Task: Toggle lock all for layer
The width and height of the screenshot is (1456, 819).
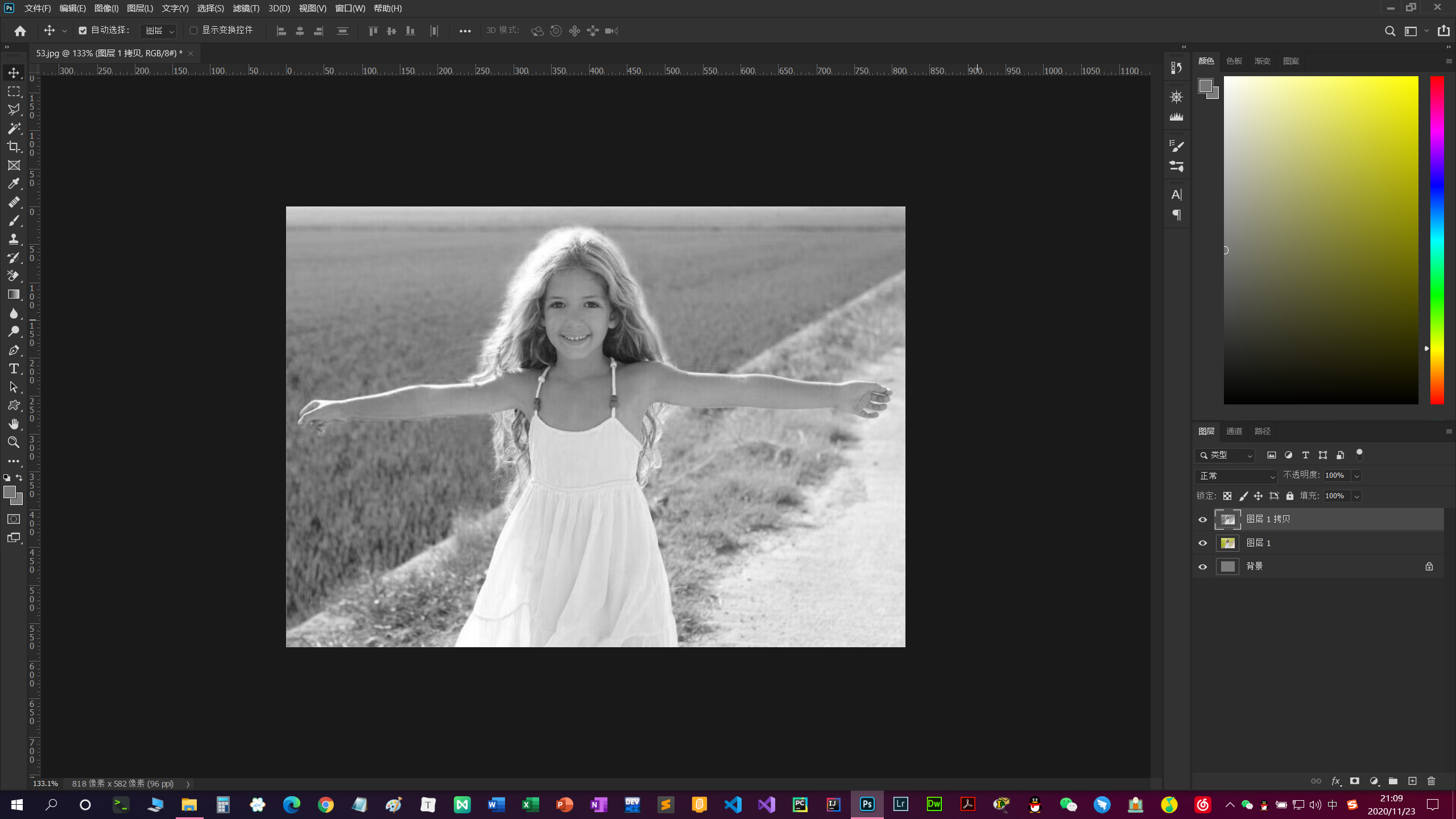Action: coord(1290,496)
